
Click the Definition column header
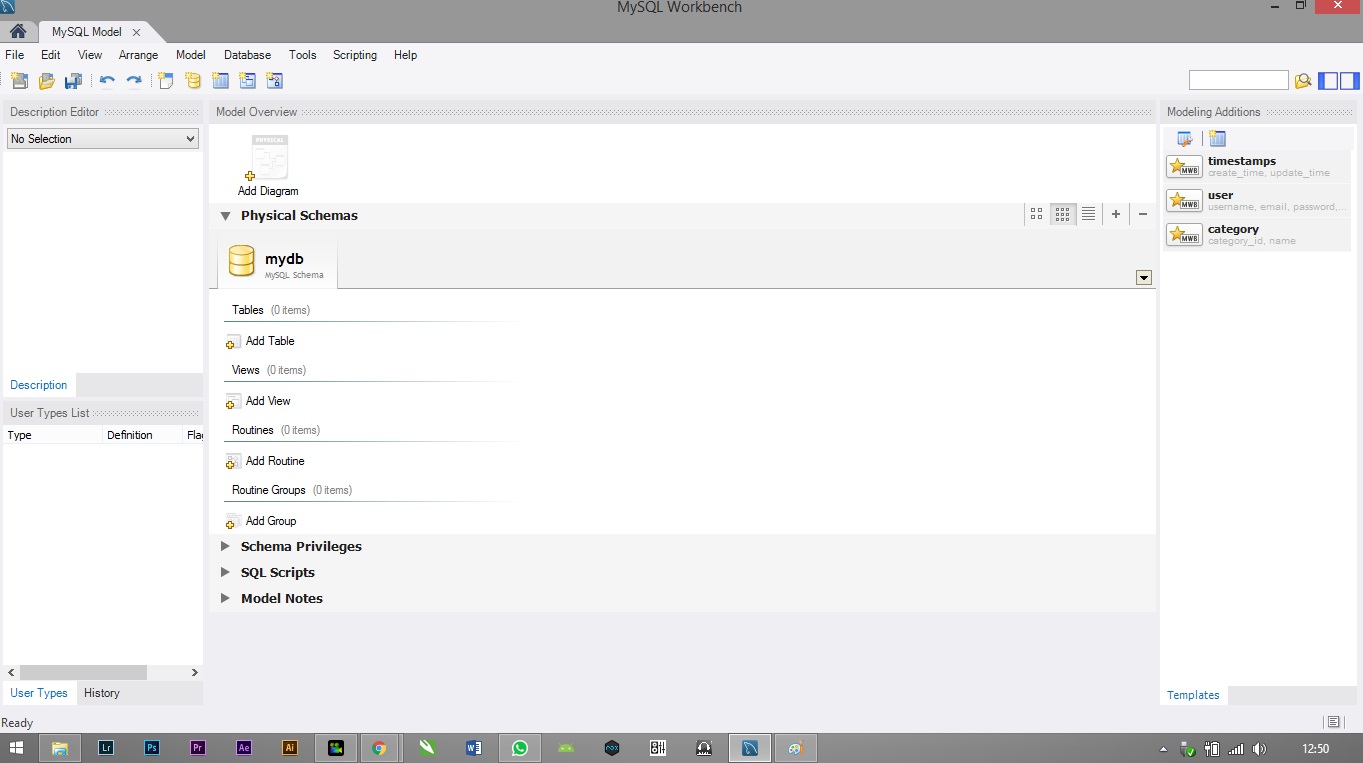[143, 435]
